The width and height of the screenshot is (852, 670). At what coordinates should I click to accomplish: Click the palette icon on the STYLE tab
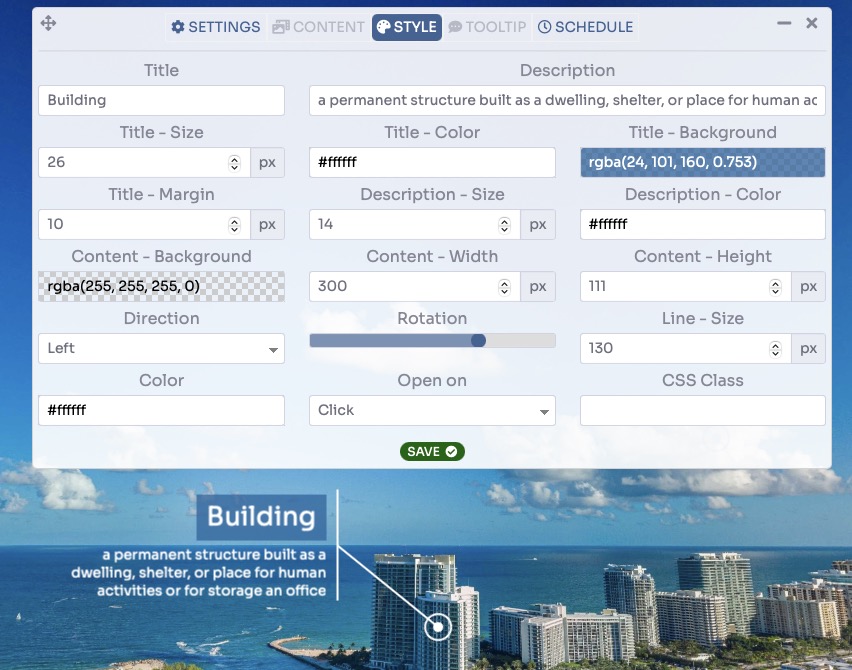[386, 27]
